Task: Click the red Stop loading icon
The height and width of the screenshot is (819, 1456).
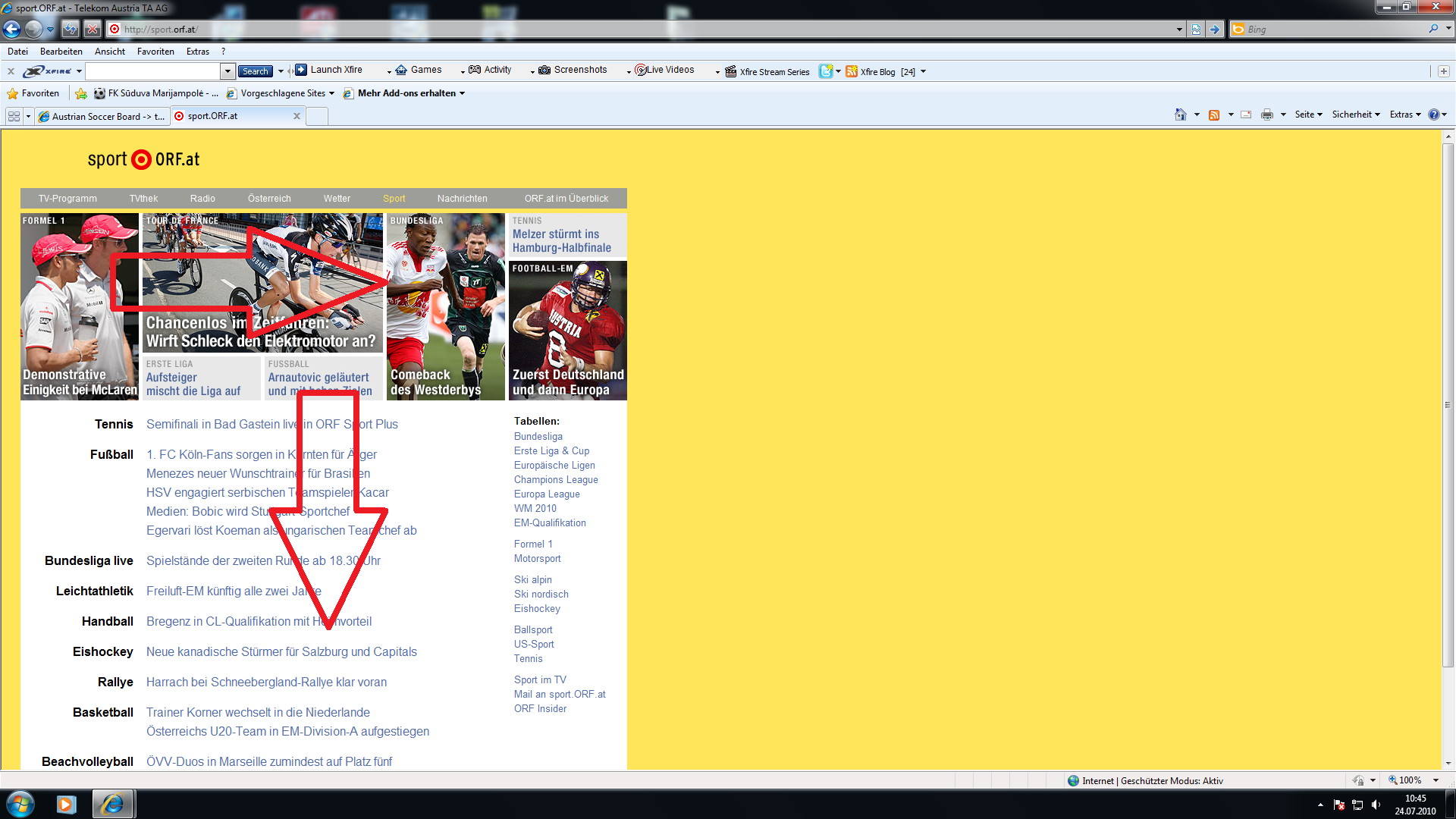Action: click(x=93, y=29)
